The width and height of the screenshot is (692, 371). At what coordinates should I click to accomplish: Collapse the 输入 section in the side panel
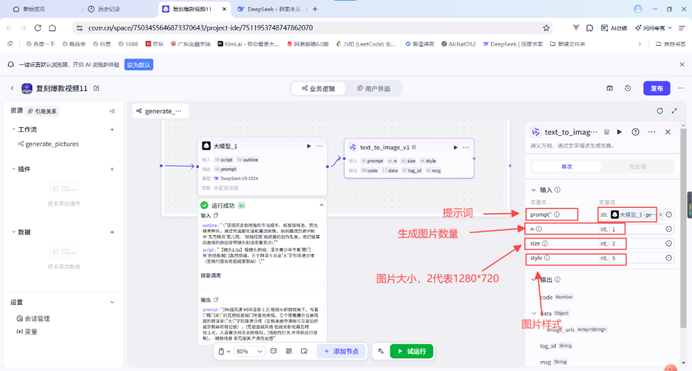[534, 190]
